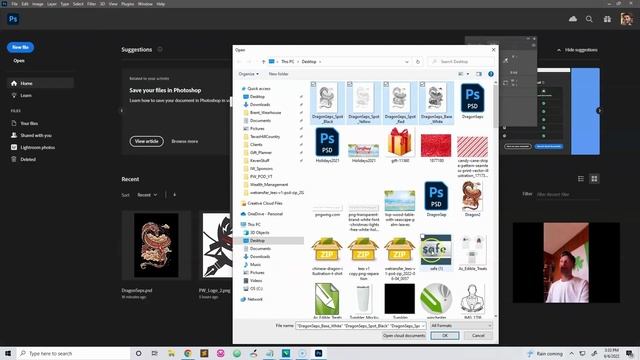Select Network in the navigation tree

(255, 299)
